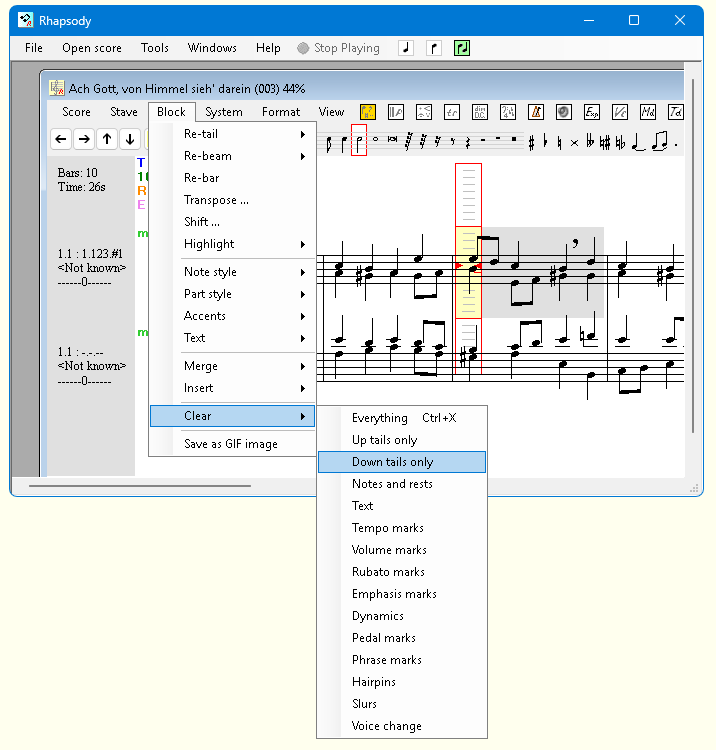716x750 pixels.
Task: Open the Tools menu
Action: click(155, 48)
